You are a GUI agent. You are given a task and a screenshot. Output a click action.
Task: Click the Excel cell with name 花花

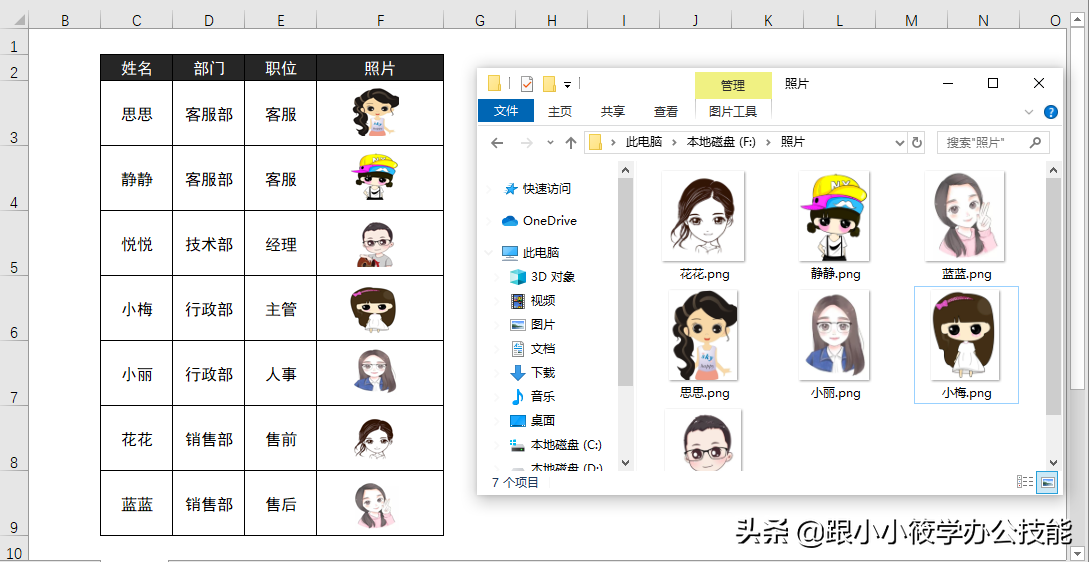click(x=136, y=439)
